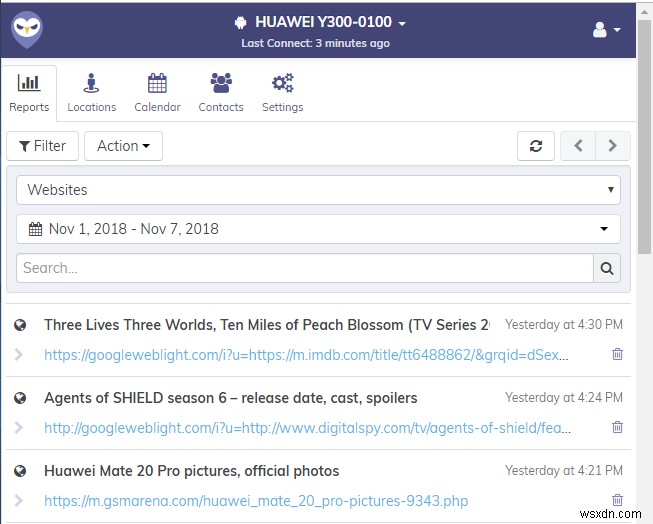Screen dimensions: 653x524
Task: Go to the previous page arrow
Action: (578, 146)
